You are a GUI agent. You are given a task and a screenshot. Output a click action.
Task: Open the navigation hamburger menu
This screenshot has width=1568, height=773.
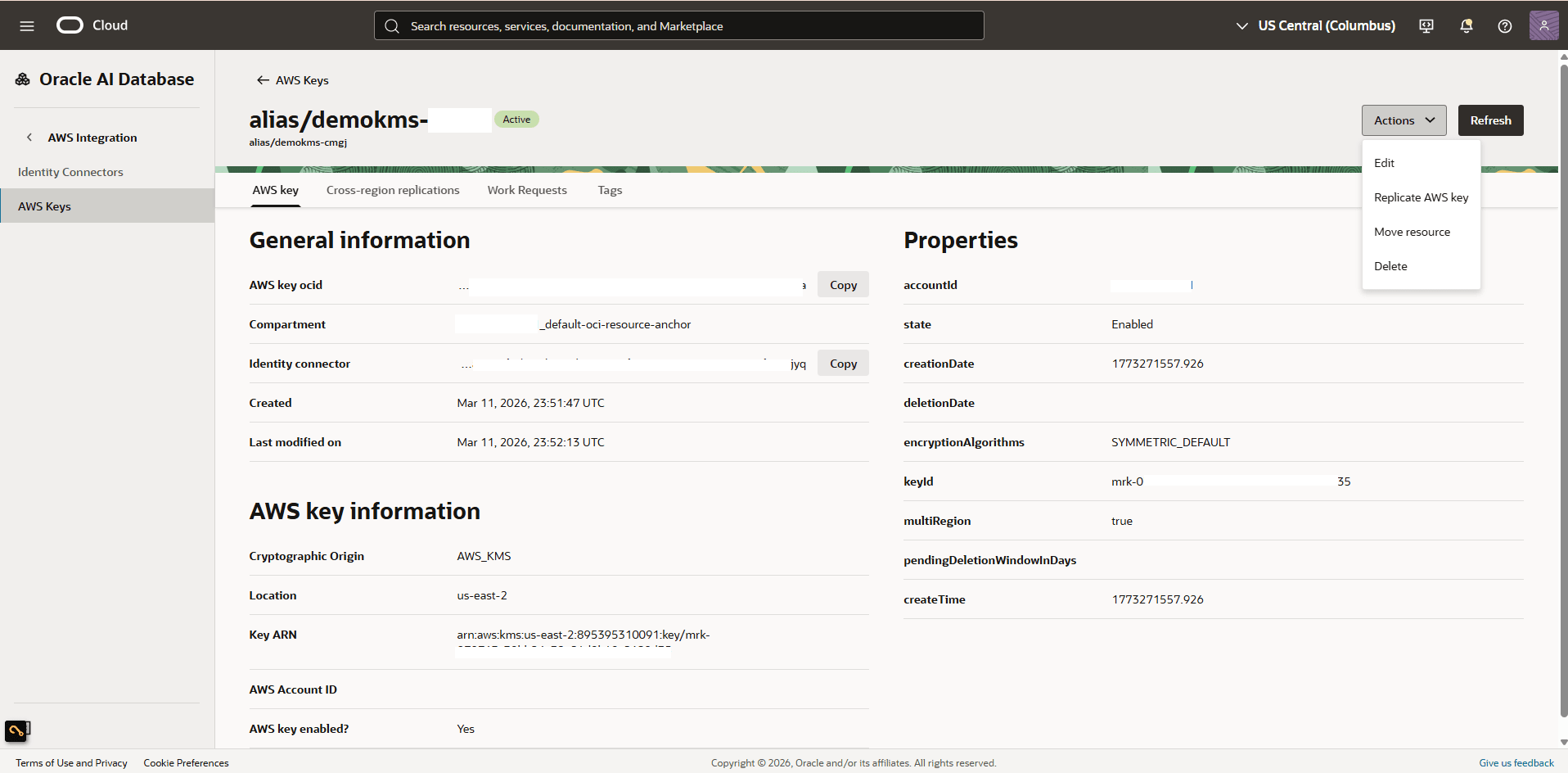point(27,25)
